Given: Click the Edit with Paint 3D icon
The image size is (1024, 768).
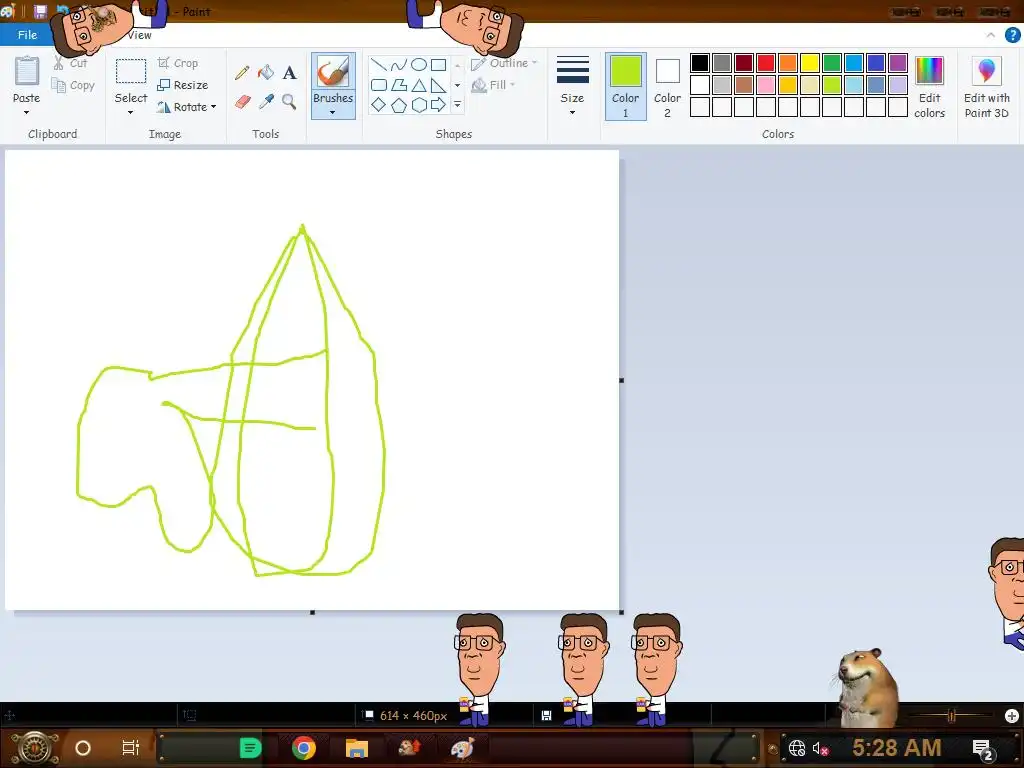Looking at the screenshot, I should [x=986, y=71].
